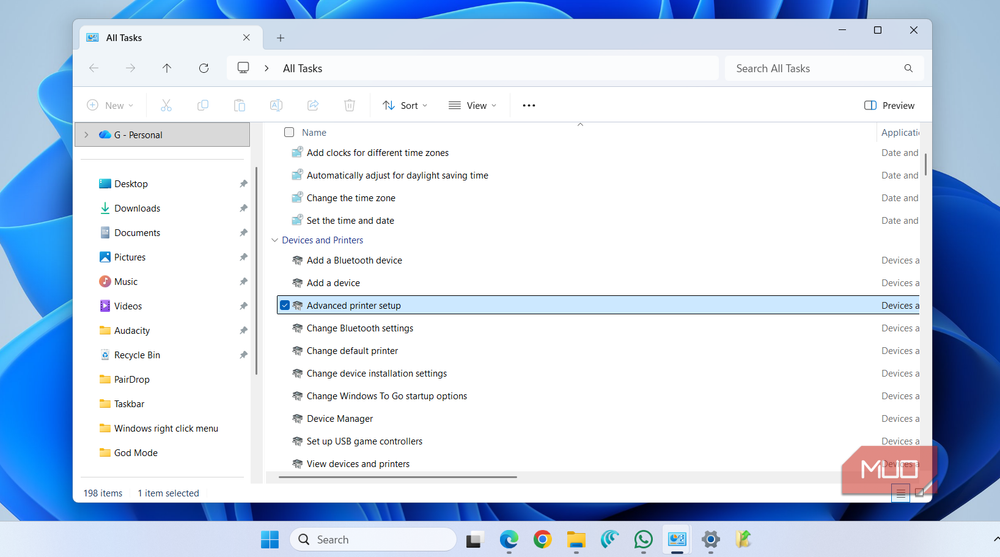Click the address bar breadcrumb chevron
Screen dimensions: 1000x557
tap(267, 68)
